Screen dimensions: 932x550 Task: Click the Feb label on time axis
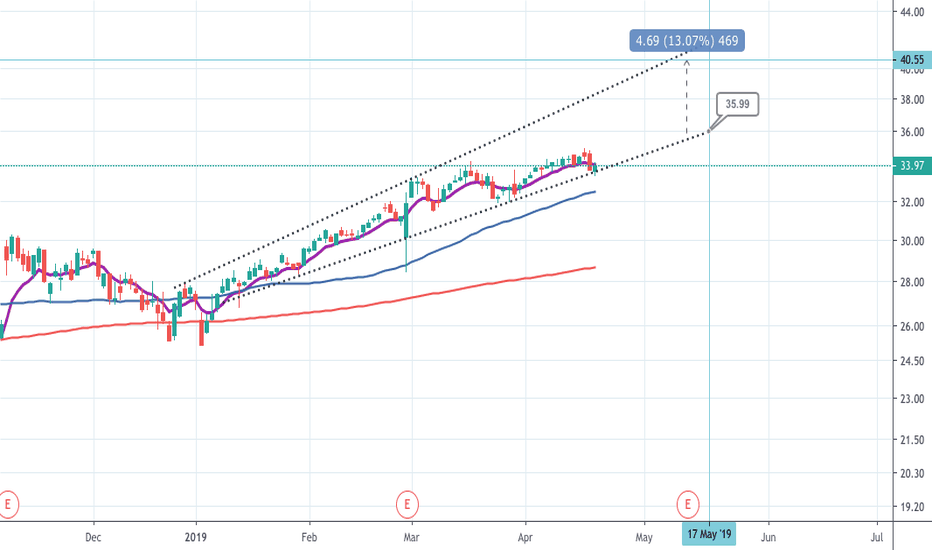[x=309, y=538]
